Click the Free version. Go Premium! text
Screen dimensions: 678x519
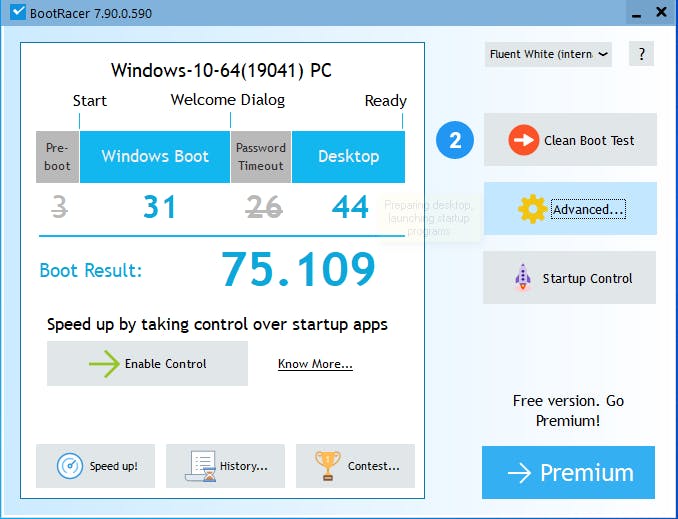pos(568,410)
